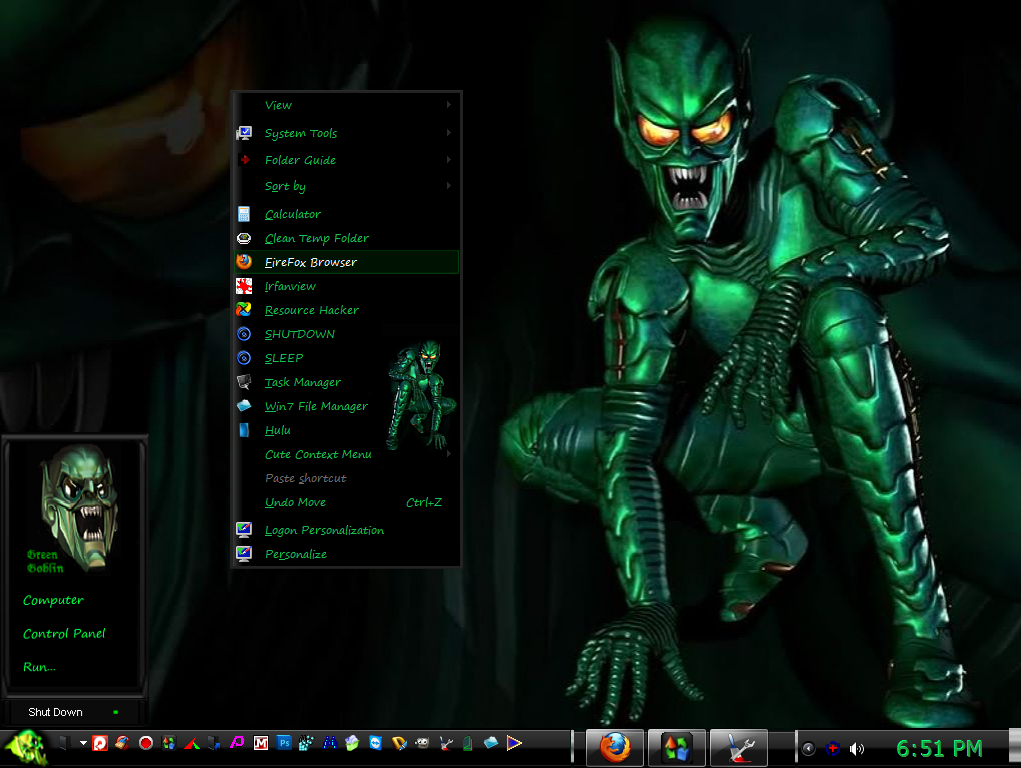
Task: Click the blue folder quick launch icon
Action: pos(491,743)
